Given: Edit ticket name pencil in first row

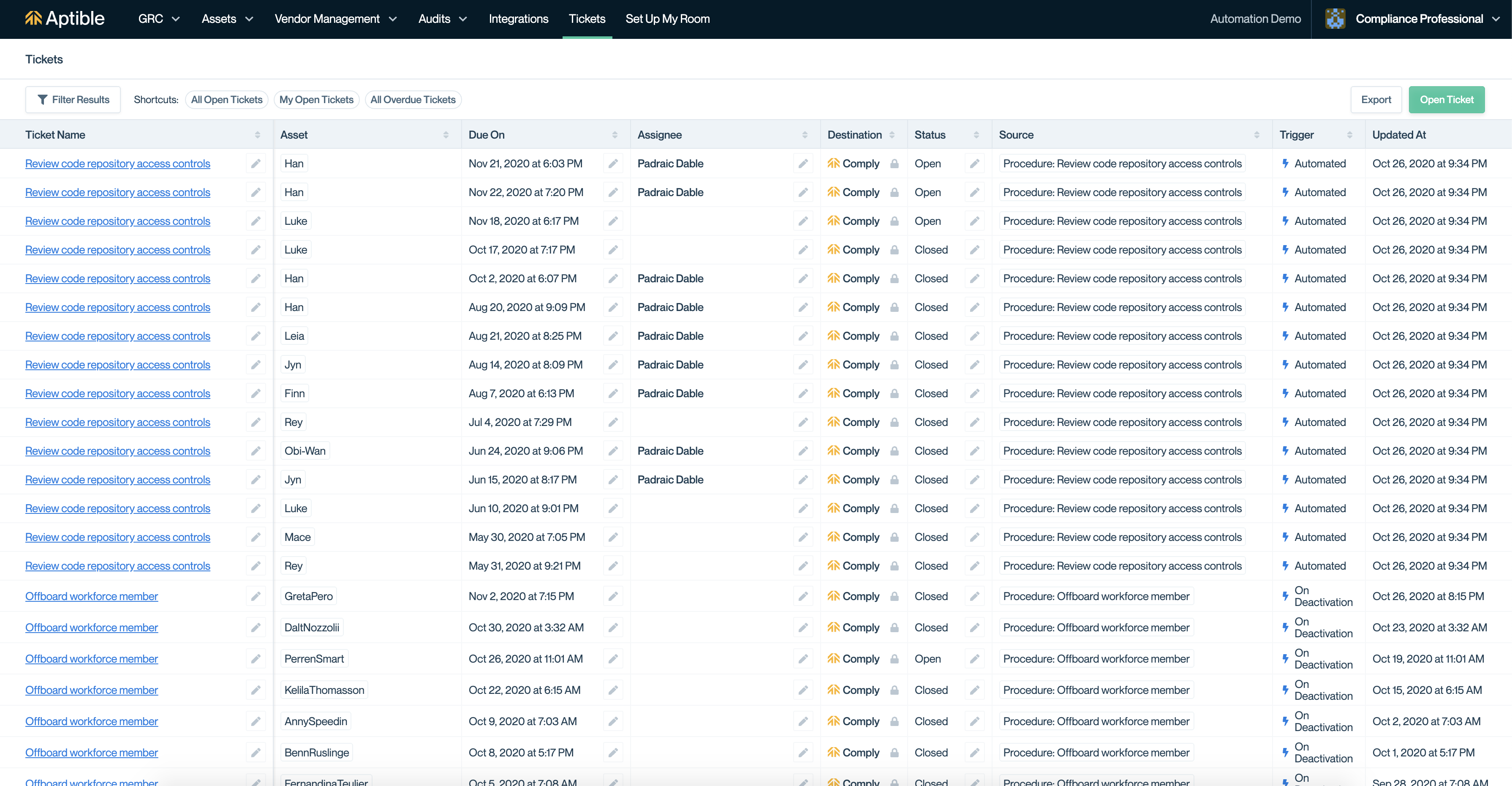Looking at the screenshot, I should 256,163.
